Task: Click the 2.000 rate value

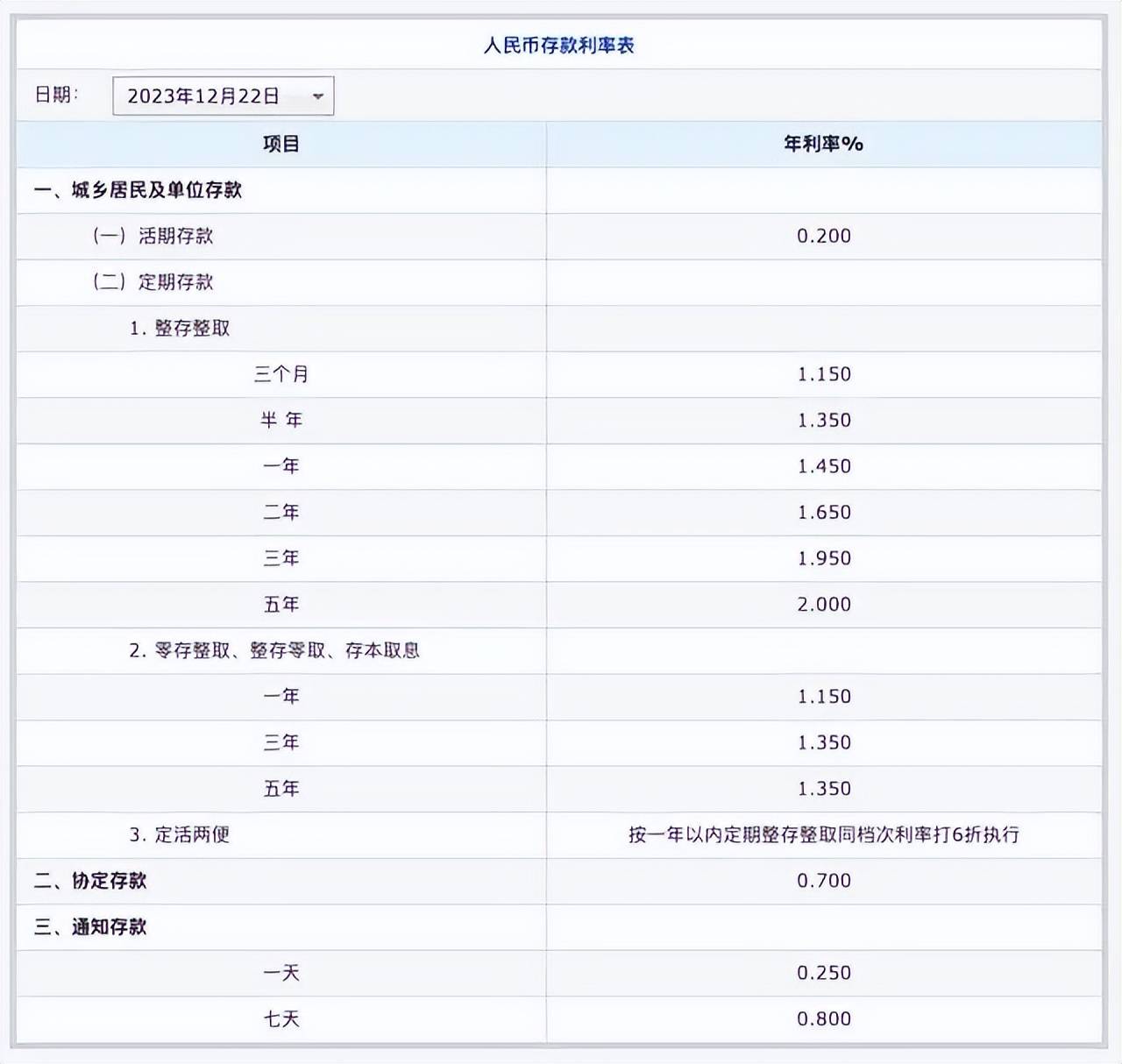Action: click(824, 604)
